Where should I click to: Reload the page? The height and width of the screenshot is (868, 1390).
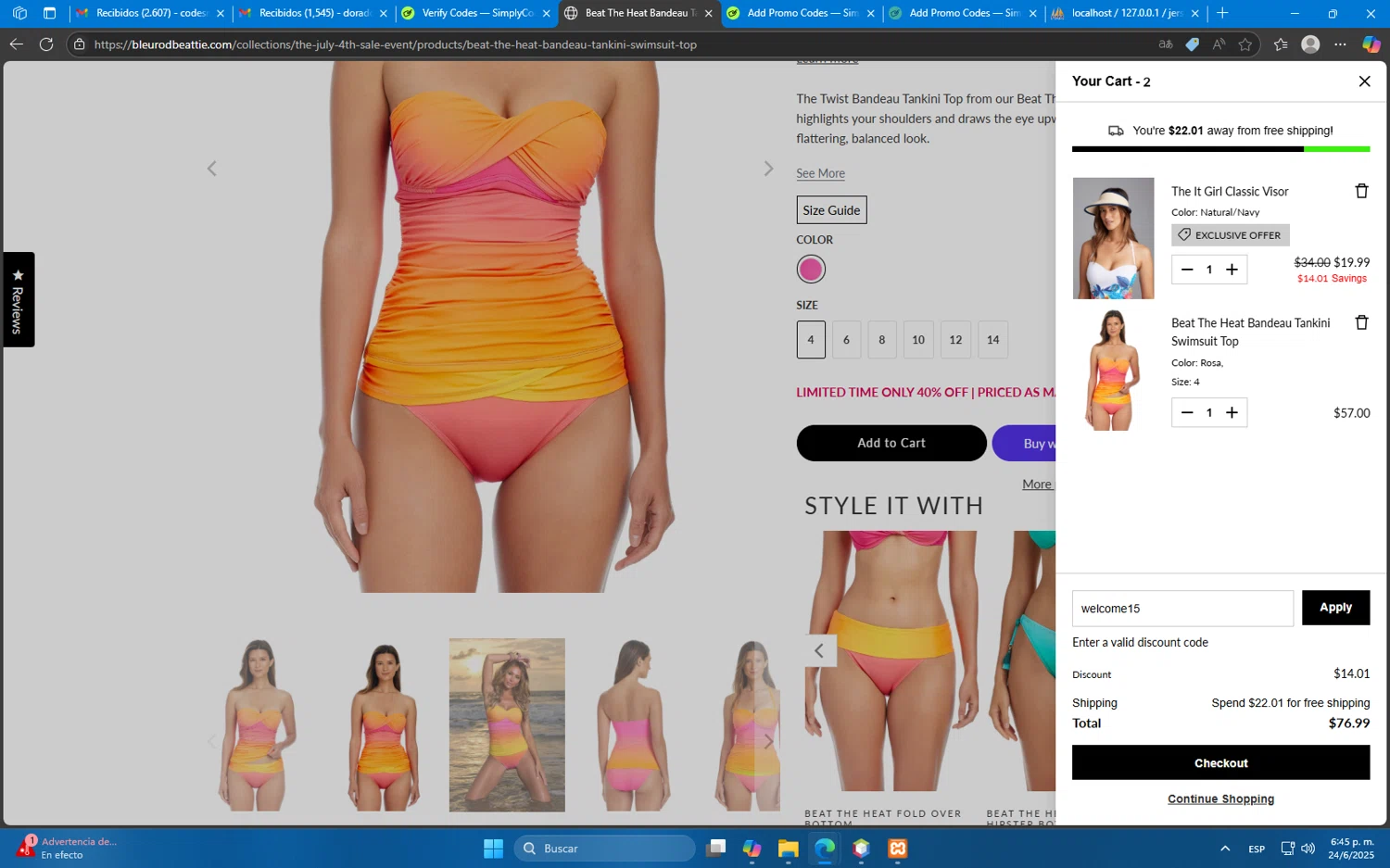point(46,44)
